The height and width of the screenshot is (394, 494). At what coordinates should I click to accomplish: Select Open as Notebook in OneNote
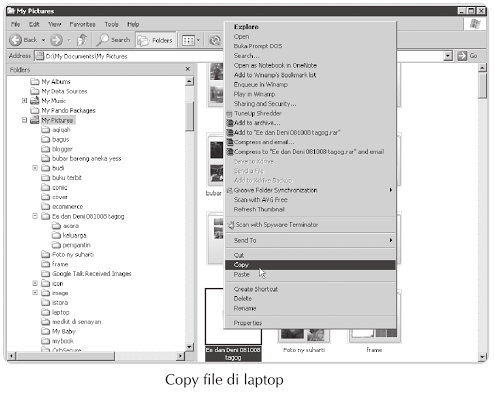310,65
